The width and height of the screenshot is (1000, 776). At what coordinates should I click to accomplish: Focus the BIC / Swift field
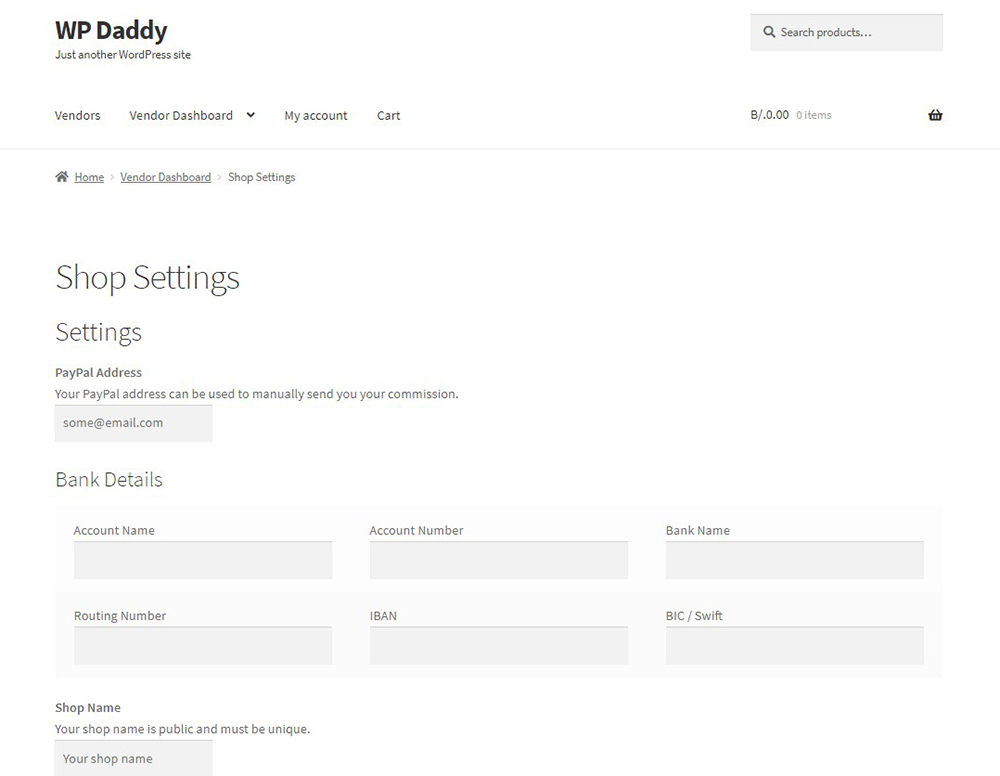click(795, 645)
